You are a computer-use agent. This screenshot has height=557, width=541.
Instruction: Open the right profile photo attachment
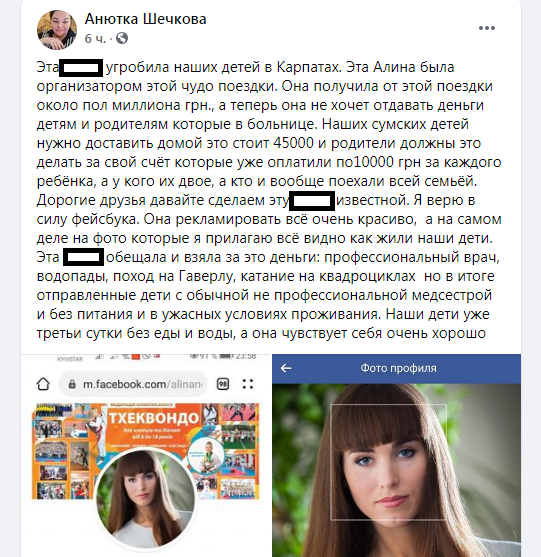click(396, 455)
